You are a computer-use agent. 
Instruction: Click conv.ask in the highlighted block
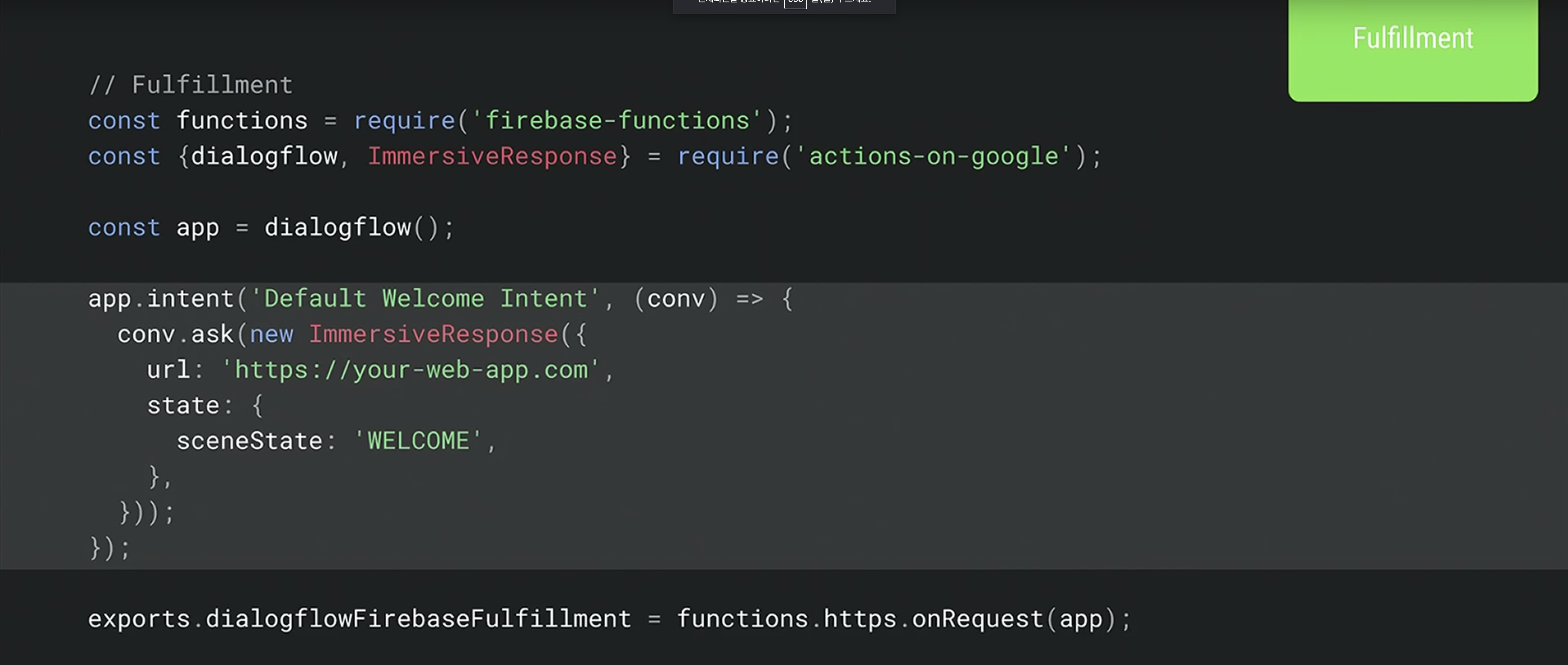(175, 334)
